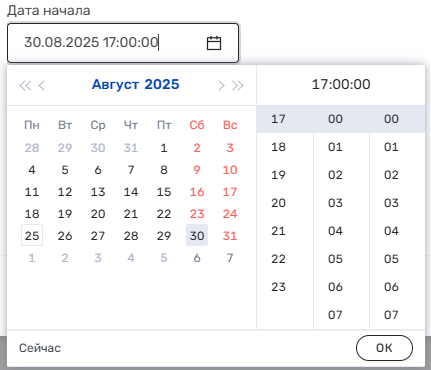This screenshot has height=370, width=431.
Task: Open year selector by clicking 2025
Action: pos(162,84)
